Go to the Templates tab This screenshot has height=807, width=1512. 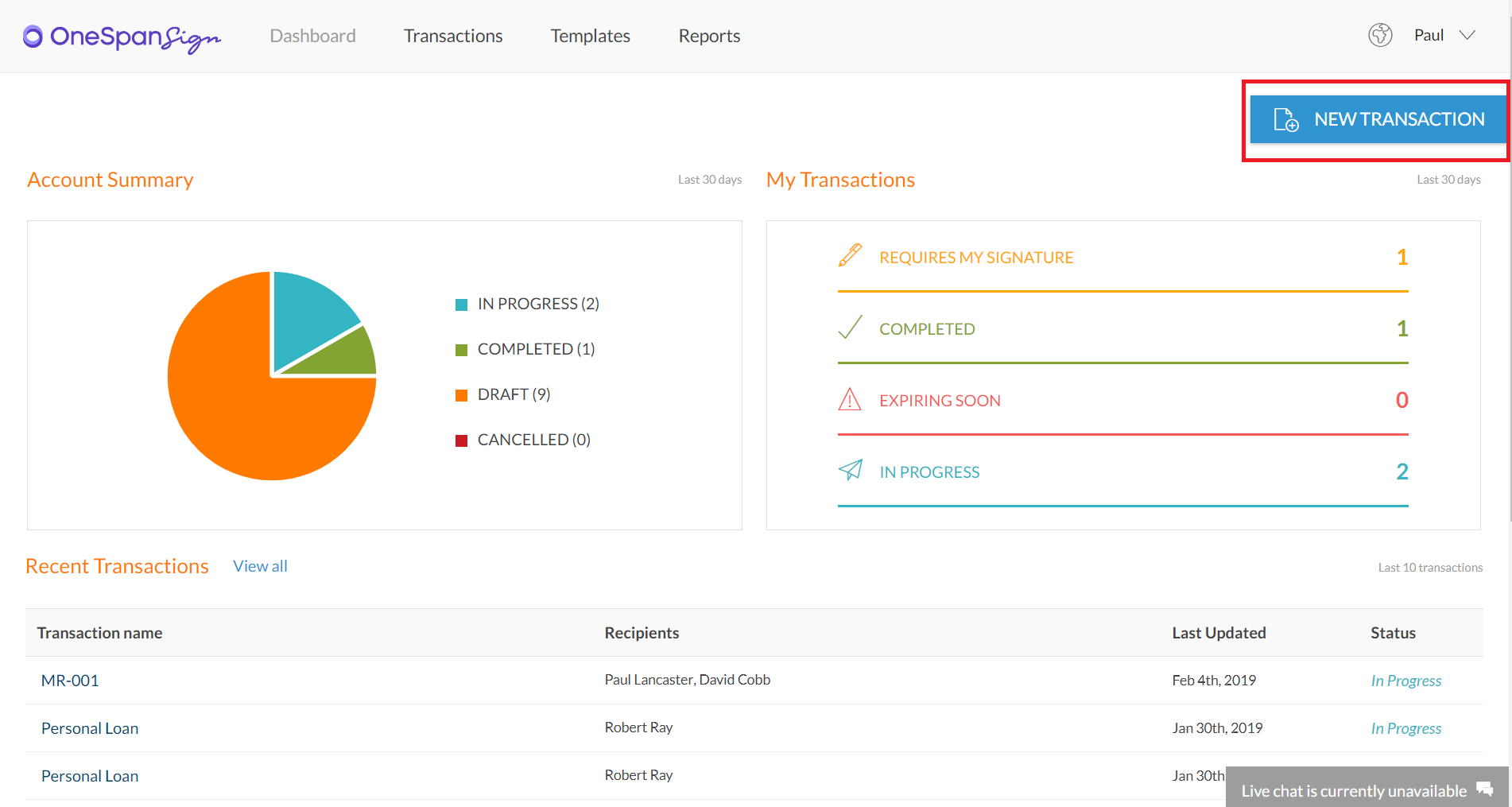point(591,36)
